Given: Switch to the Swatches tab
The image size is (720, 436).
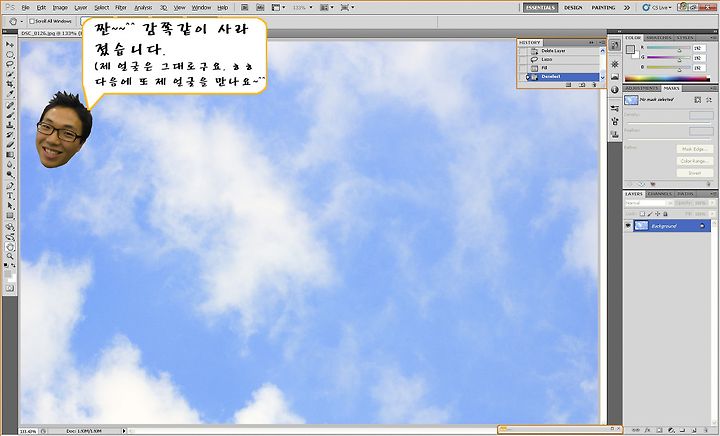Looking at the screenshot, I should click(659, 38).
